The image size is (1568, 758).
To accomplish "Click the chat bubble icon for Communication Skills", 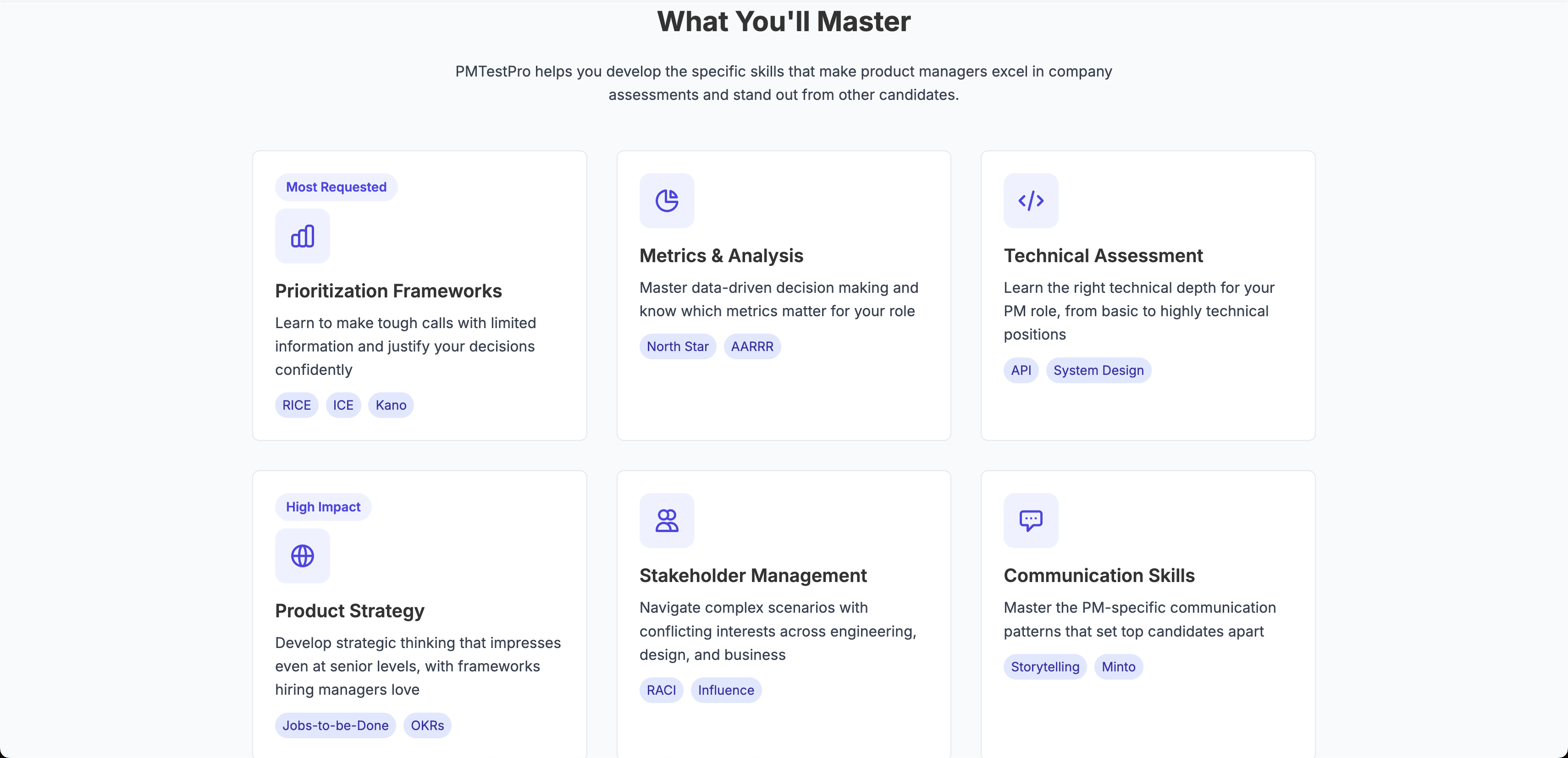I will [1031, 521].
